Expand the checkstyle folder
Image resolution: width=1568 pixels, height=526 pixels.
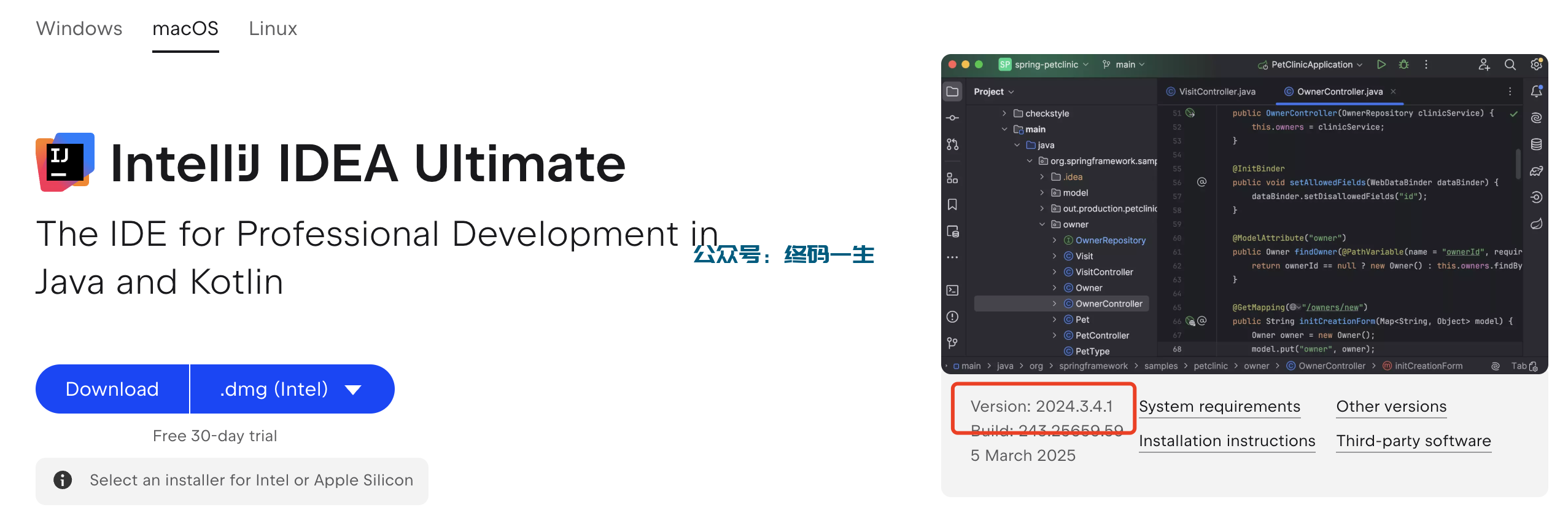pyautogui.click(x=1004, y=114)
